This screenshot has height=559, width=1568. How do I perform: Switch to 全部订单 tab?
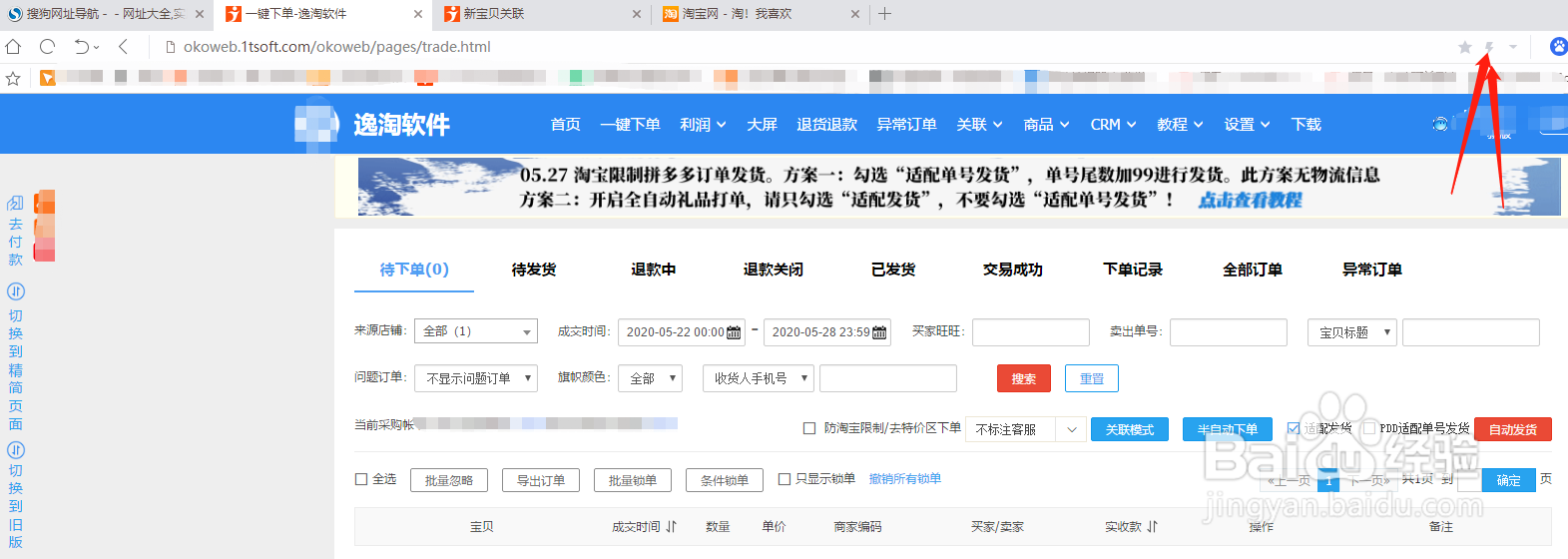(x=1253, y=270)
